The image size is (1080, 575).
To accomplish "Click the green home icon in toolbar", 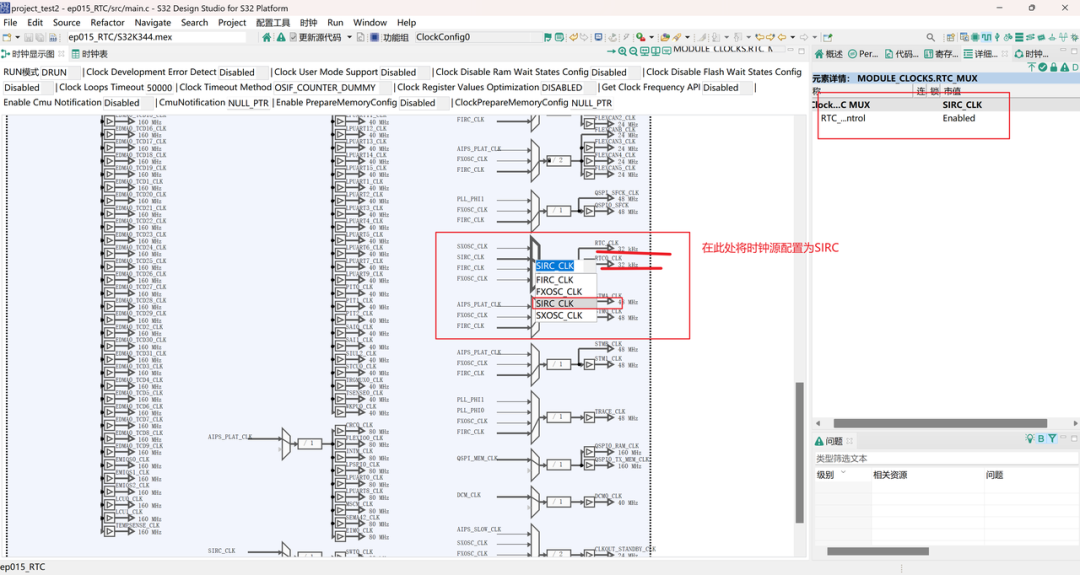I will [267, 37].
